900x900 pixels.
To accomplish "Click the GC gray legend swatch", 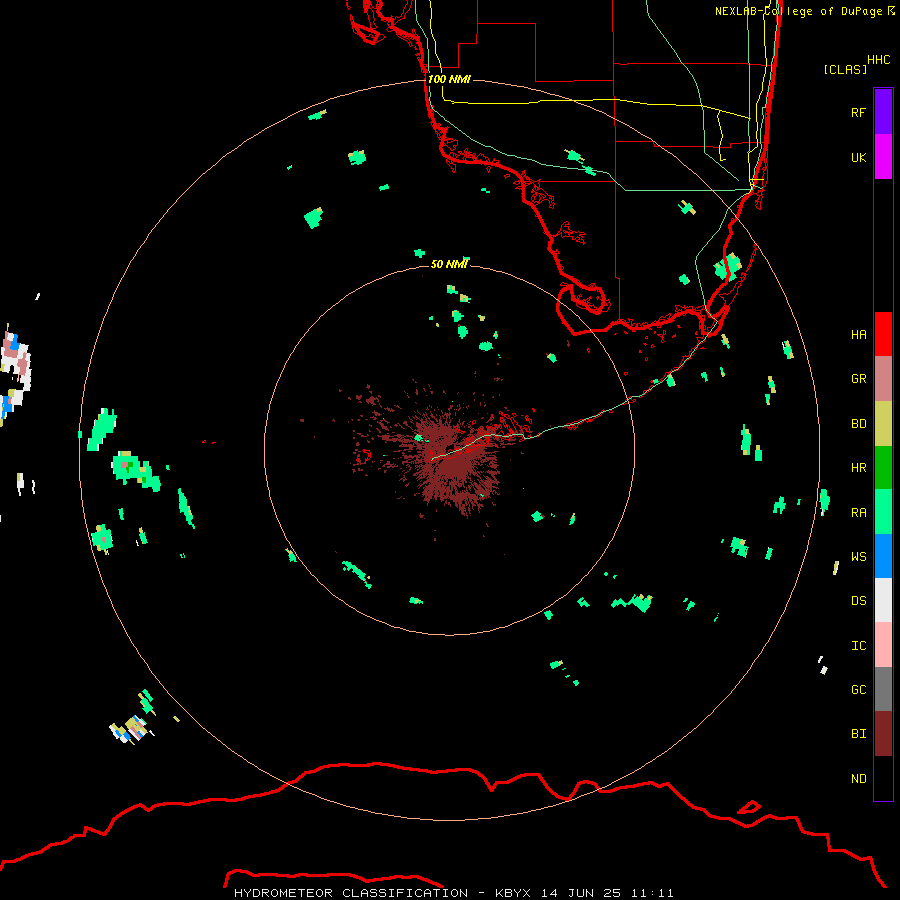I will coord(883,689).
